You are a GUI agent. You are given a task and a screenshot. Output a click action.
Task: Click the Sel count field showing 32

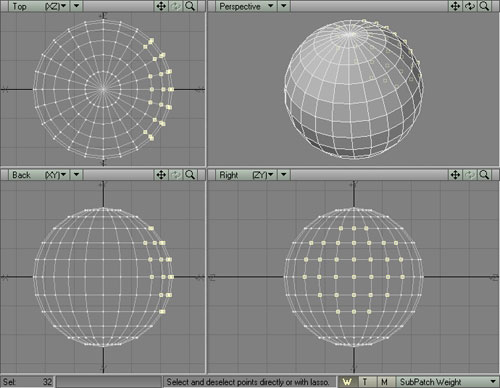point(27,382)
